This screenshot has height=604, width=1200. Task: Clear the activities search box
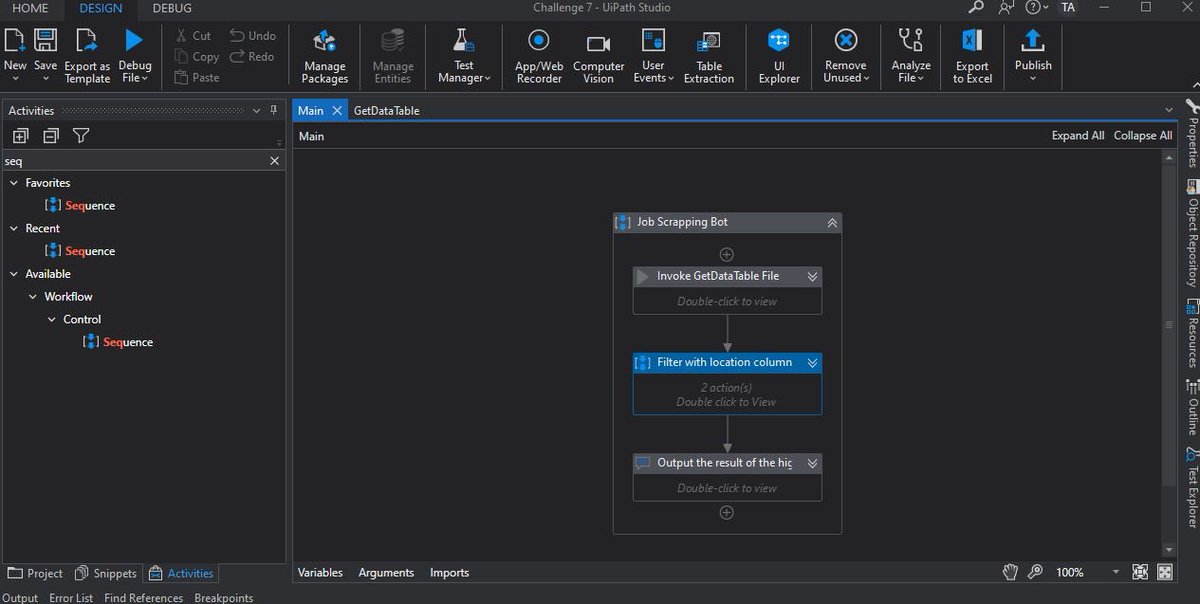click(x=276, y=161)
